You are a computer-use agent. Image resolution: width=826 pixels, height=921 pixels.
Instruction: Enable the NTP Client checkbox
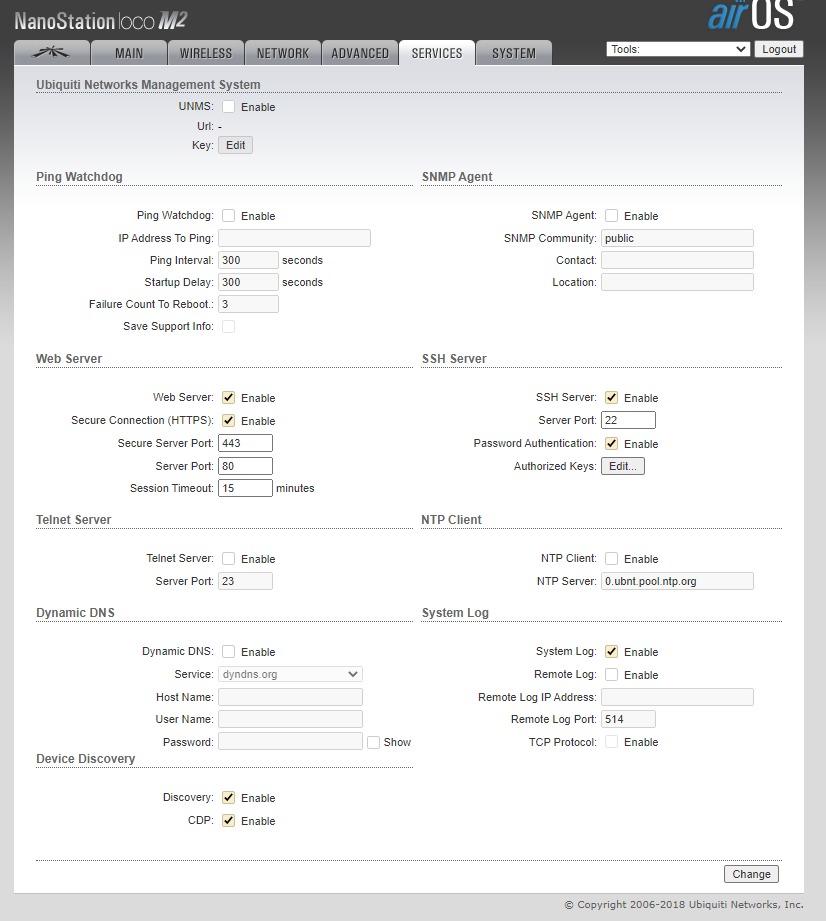pos(612,559)
